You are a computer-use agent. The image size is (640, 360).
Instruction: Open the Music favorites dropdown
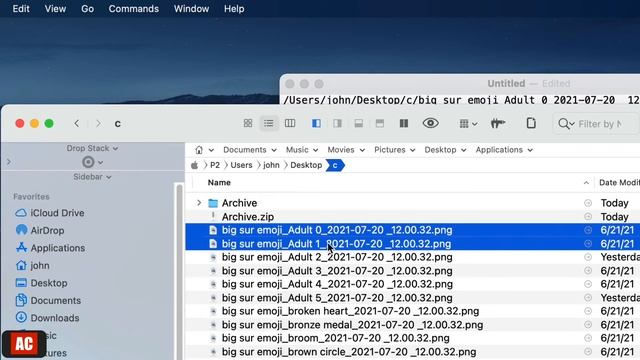pyautogui.click(x=302, y=150)
